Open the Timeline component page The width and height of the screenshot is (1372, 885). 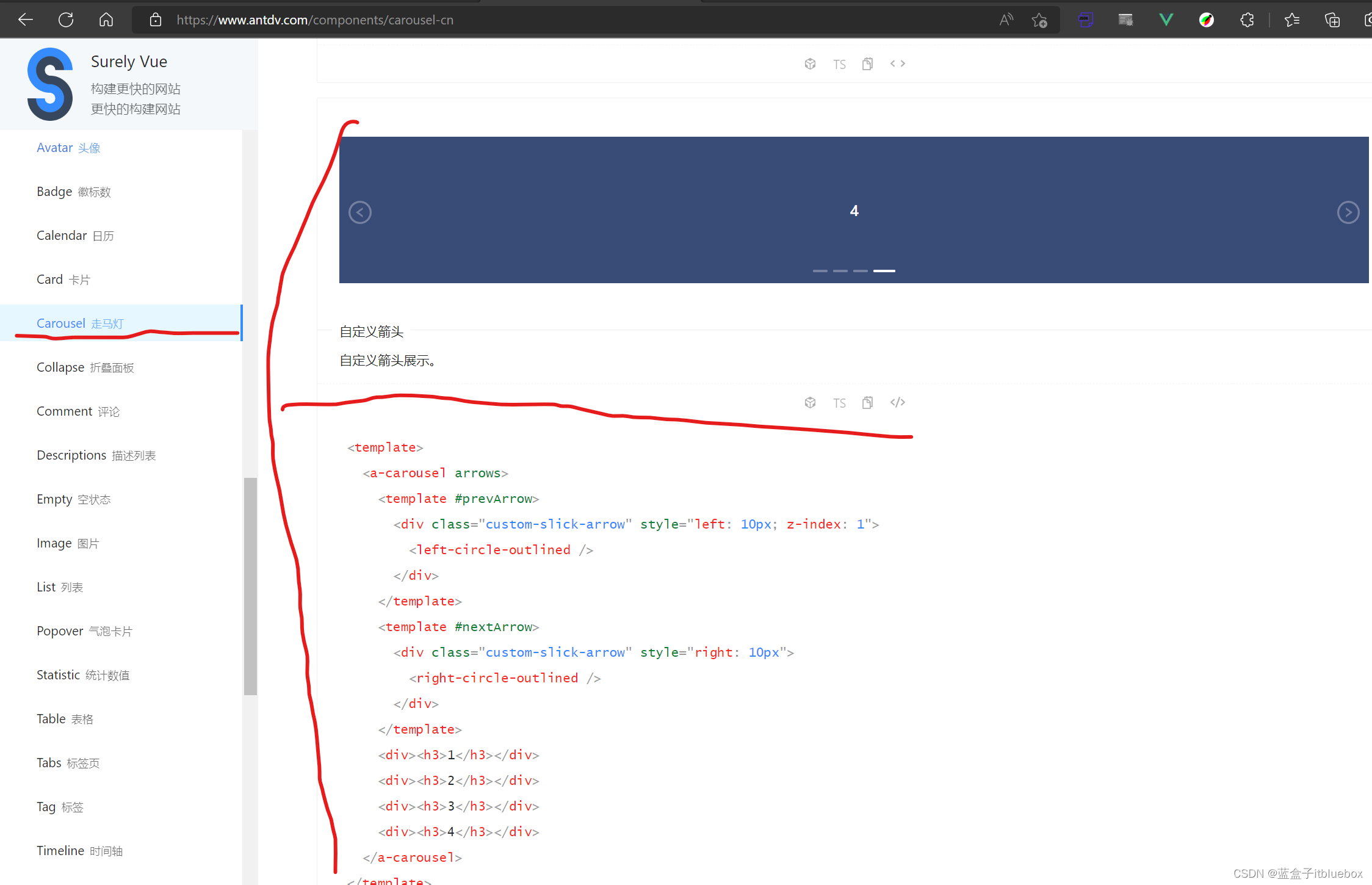click(80, 851)
